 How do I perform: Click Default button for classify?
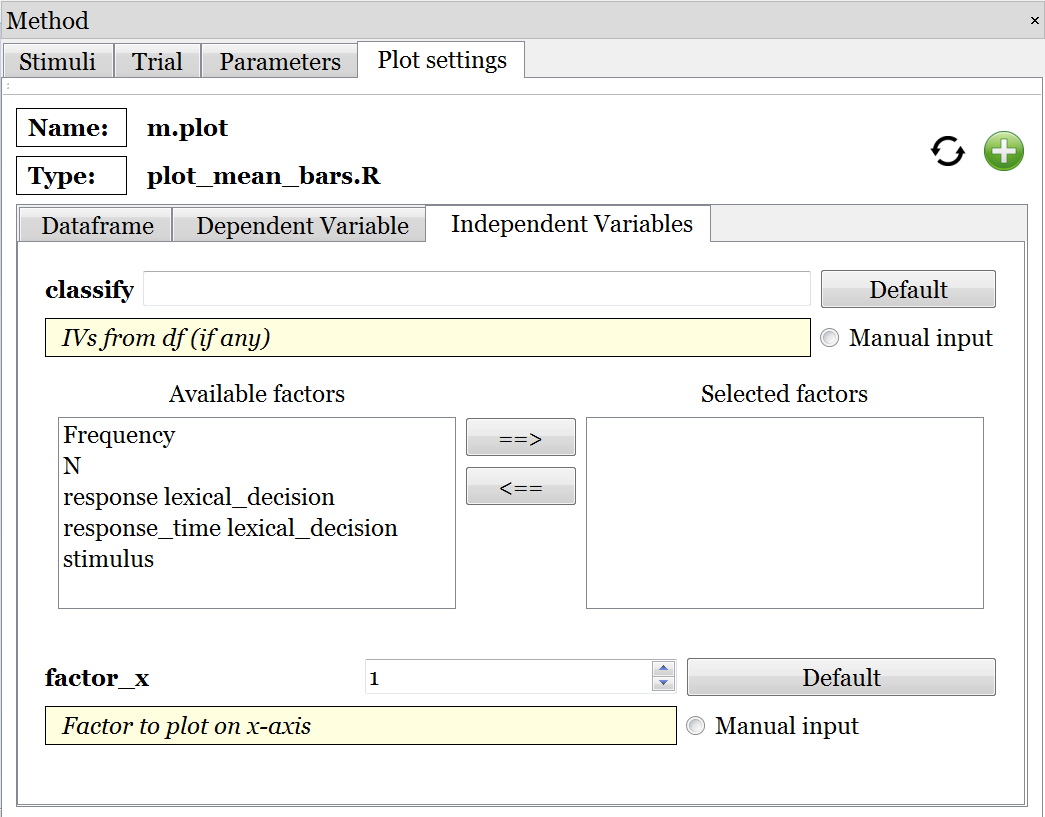click(908, 290)
